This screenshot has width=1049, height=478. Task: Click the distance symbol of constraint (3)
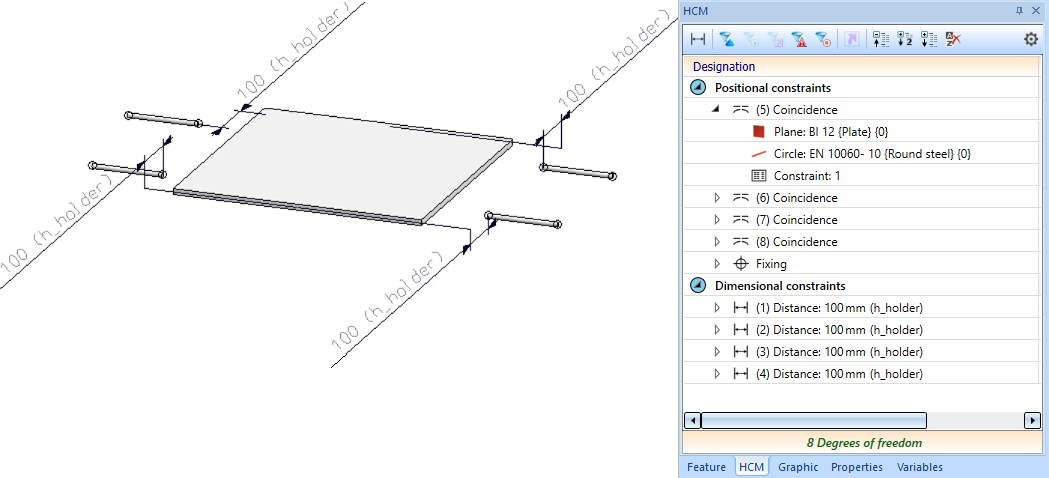[741, 351]
